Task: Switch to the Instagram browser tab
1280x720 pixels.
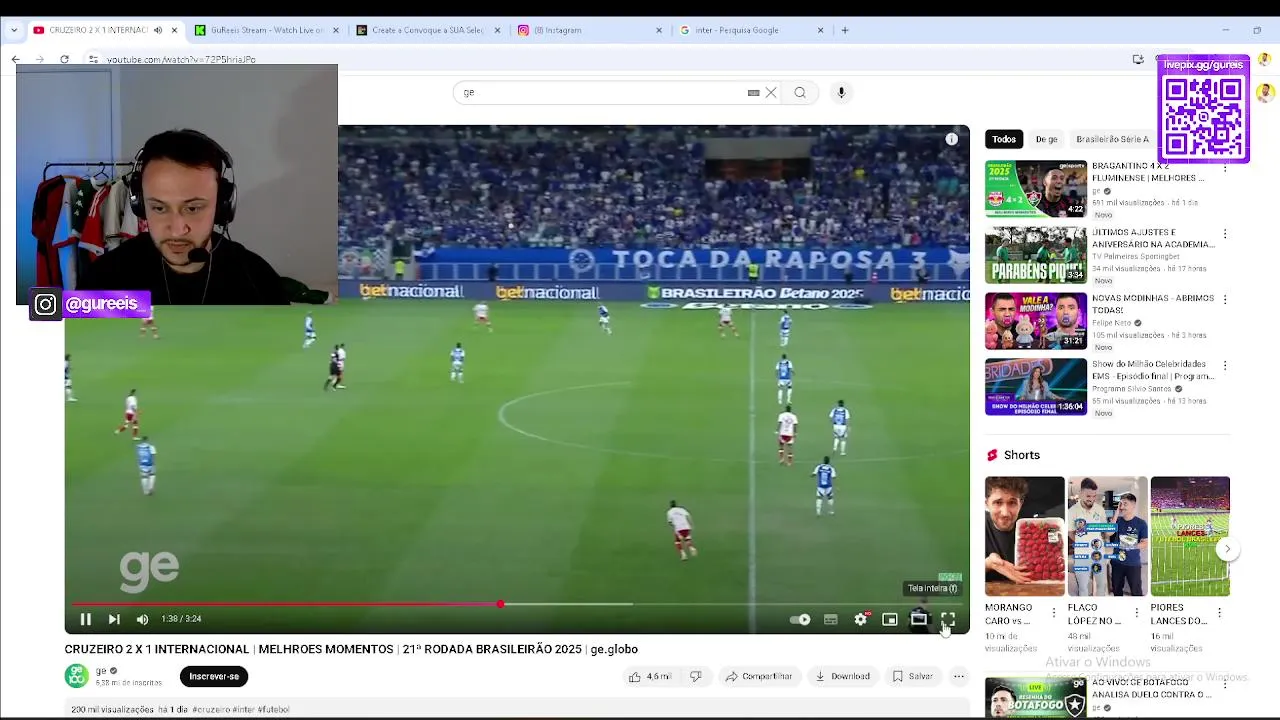Action: click(588, 30)
